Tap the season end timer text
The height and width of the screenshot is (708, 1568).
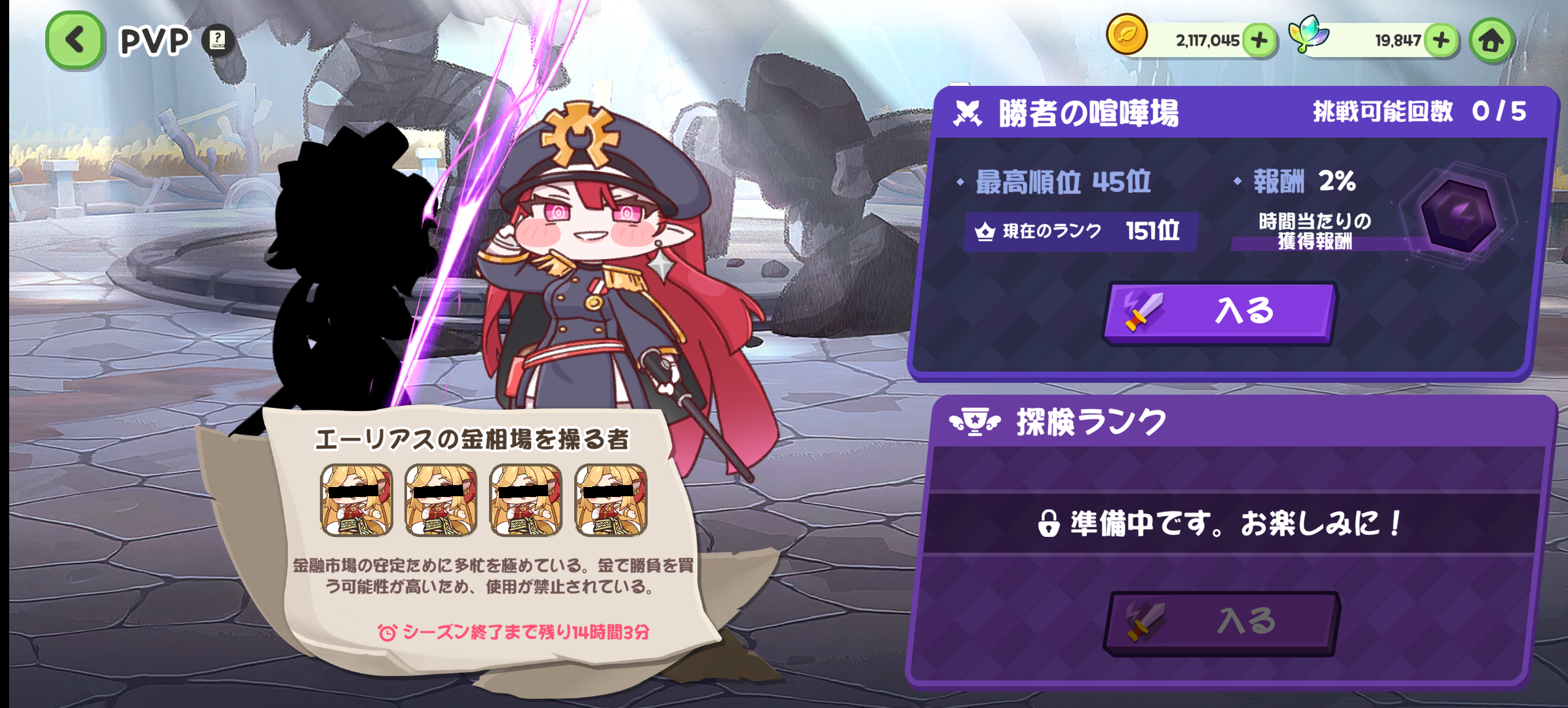[x=513, y=632]
